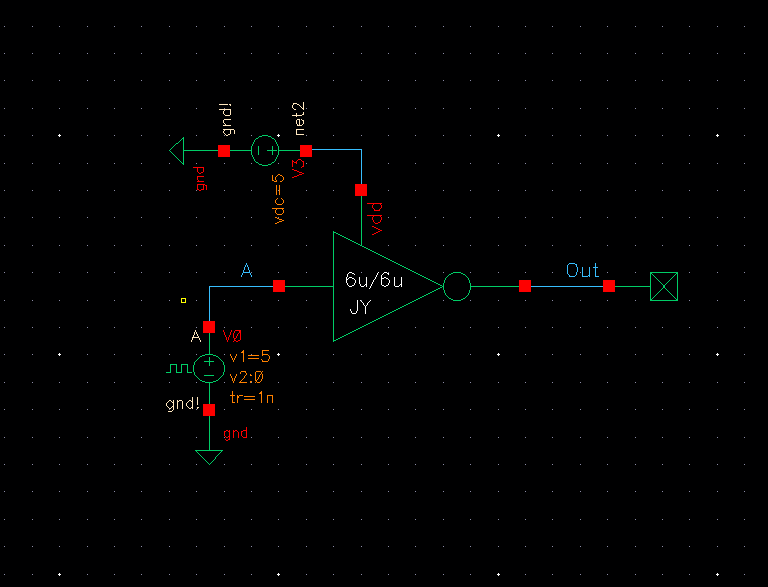Click the inverter output bubble circle

click(457, 286)
